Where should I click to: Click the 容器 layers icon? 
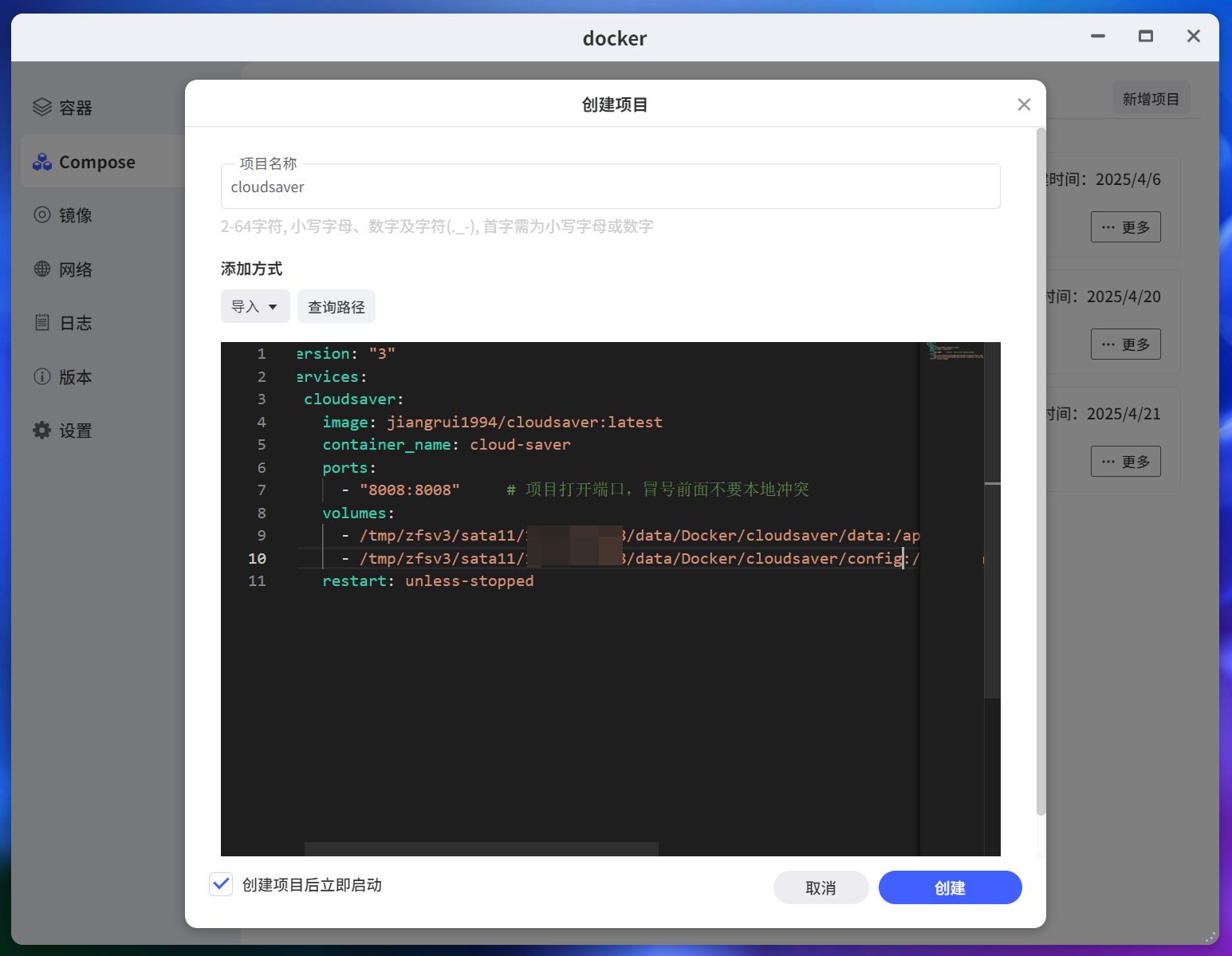click(42, 107)
